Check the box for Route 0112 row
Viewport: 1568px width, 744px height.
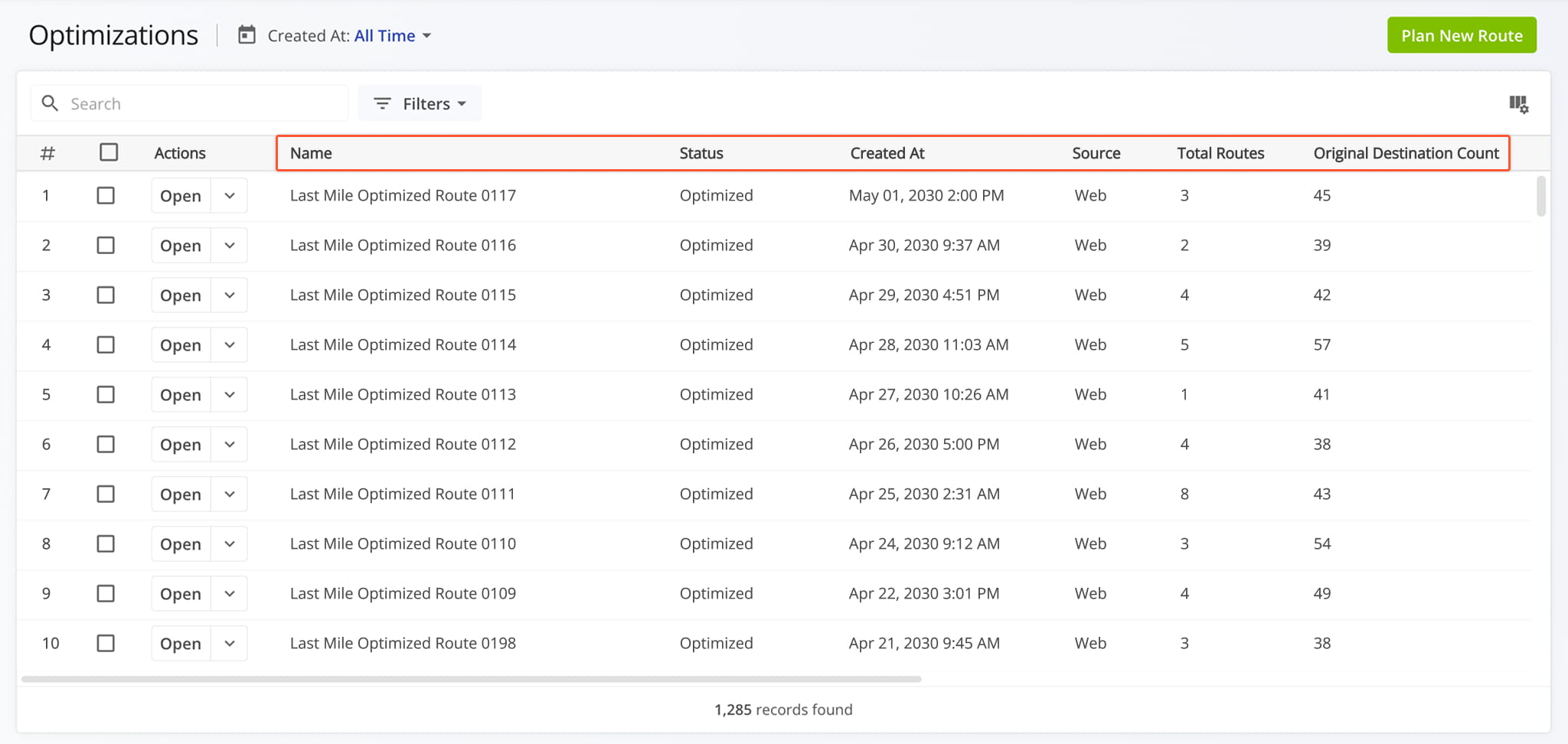click(x=106, y=444)
